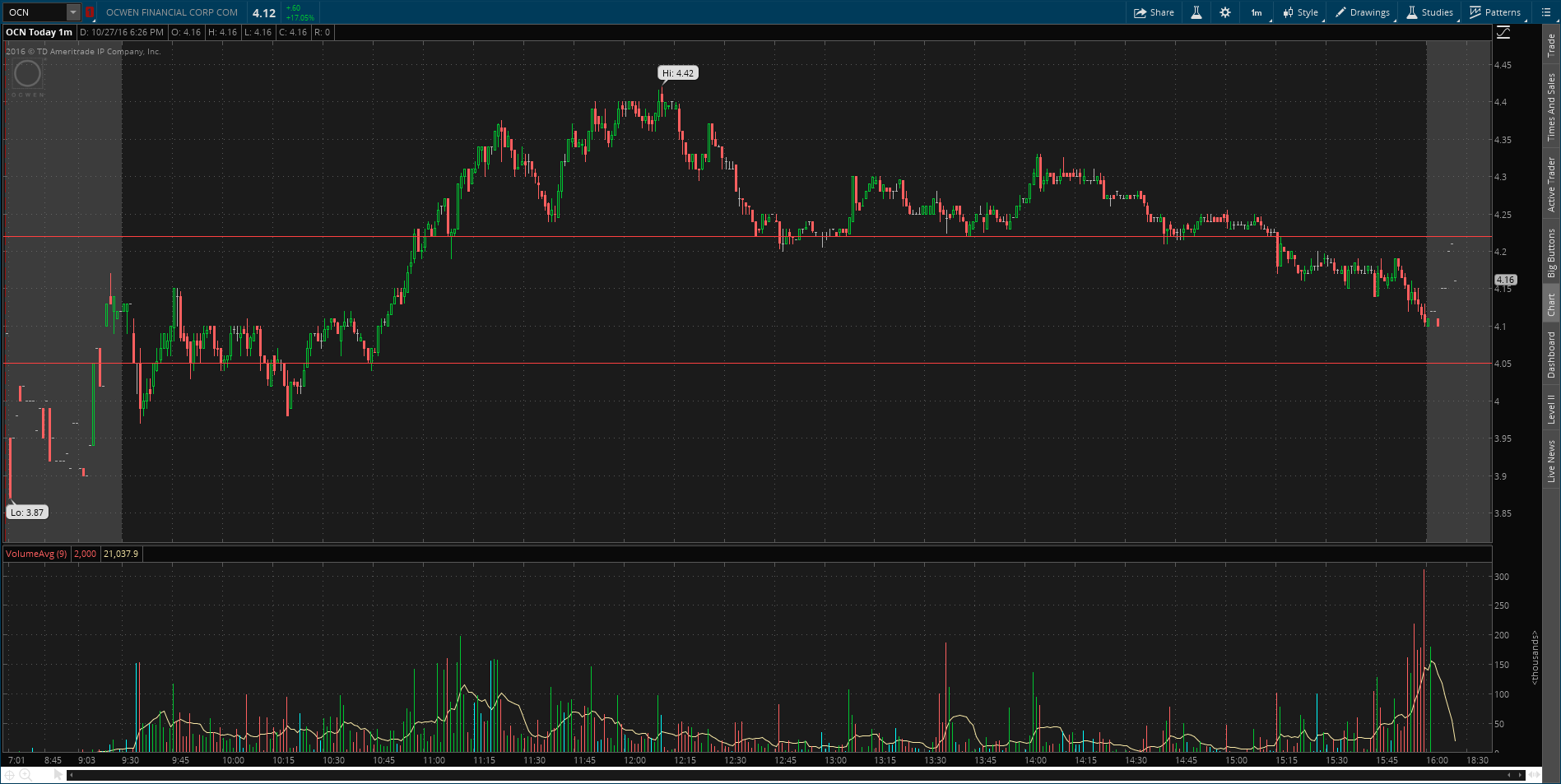
Task: Click the C: 4.16 close price readout
Action: point(293,32)
